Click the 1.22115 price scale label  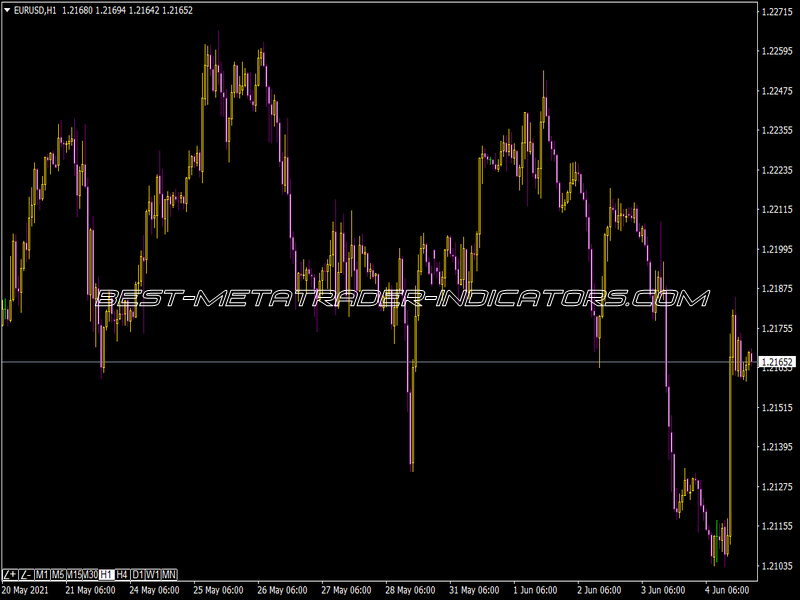(x=777, y=209)
